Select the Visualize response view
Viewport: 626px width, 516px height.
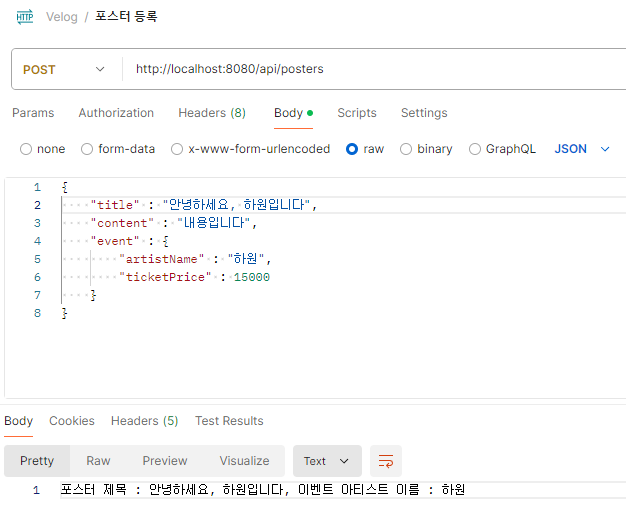tap(244, 461)
